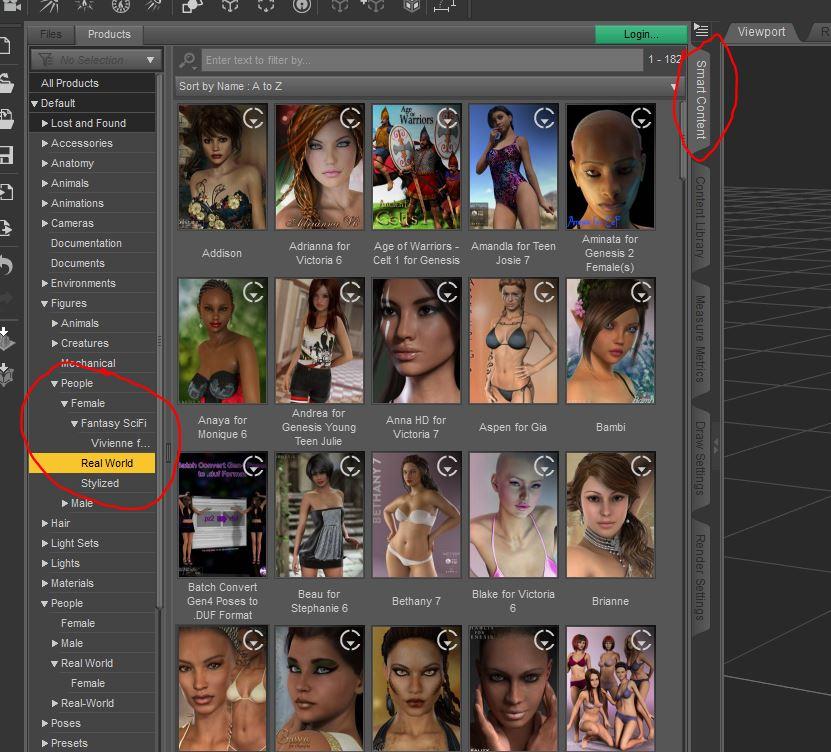Screen dimensions: 831x752
Task: Click the Import file icon
Action: (x=6, y=192)
